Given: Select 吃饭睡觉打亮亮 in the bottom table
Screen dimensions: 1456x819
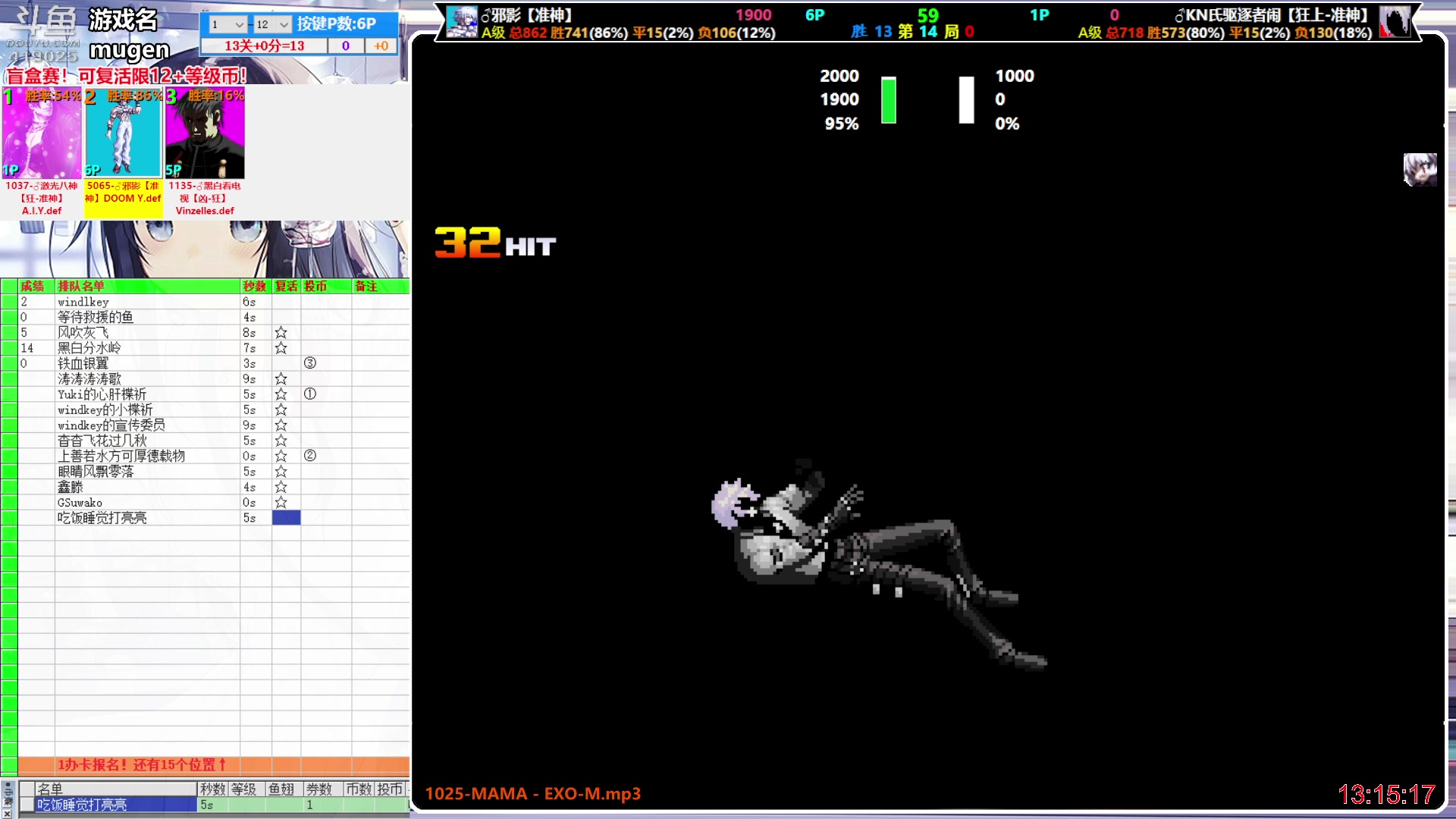Looking at the screenshot, I should (x=115, y=805).
